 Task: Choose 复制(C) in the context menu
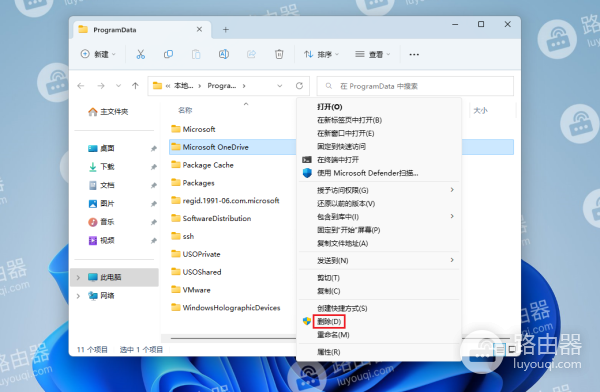[x=379, y=291]
